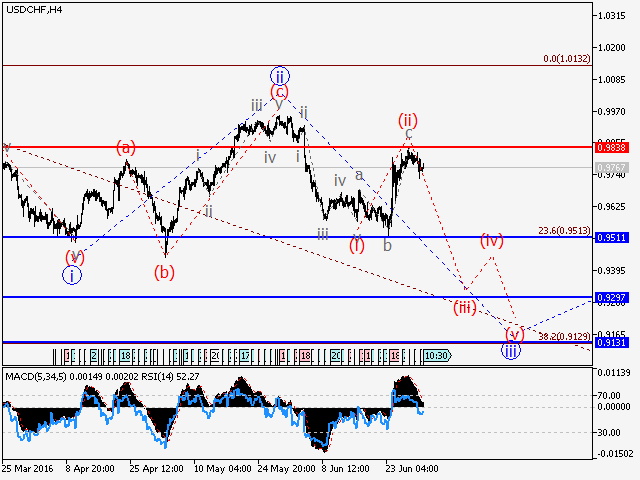Click the 70.00 RSI level label

[609, 396]
